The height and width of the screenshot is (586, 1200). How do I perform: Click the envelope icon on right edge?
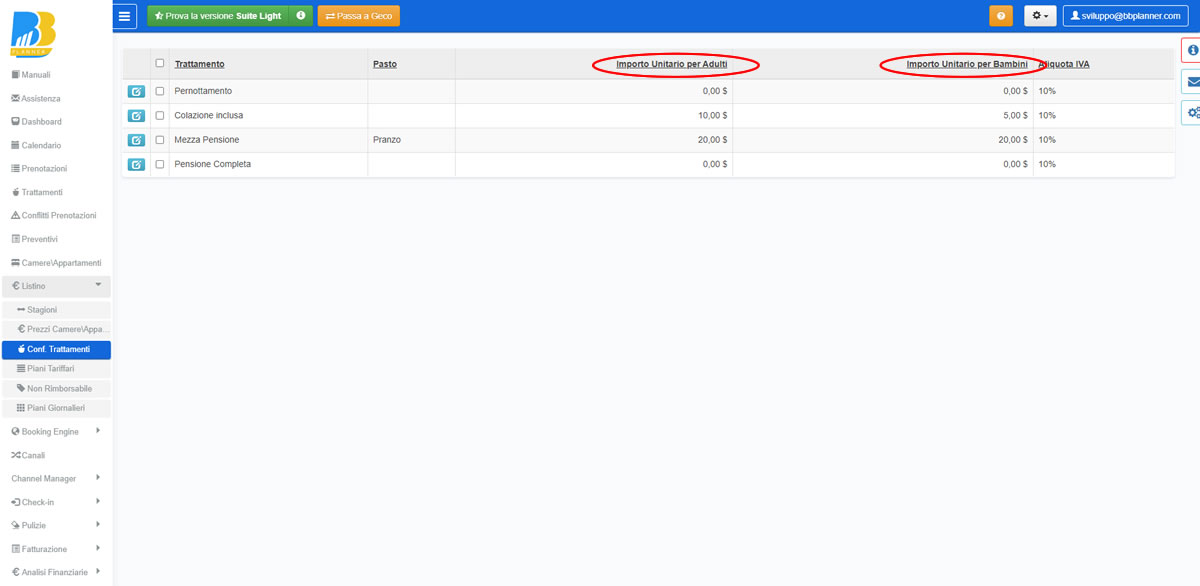1192,81
